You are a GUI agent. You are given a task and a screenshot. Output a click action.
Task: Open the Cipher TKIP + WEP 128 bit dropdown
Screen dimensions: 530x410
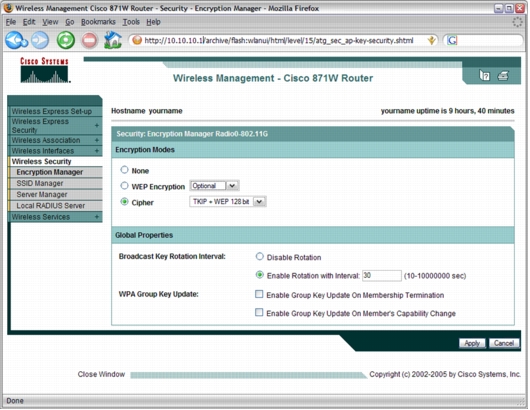click(228, 202)
